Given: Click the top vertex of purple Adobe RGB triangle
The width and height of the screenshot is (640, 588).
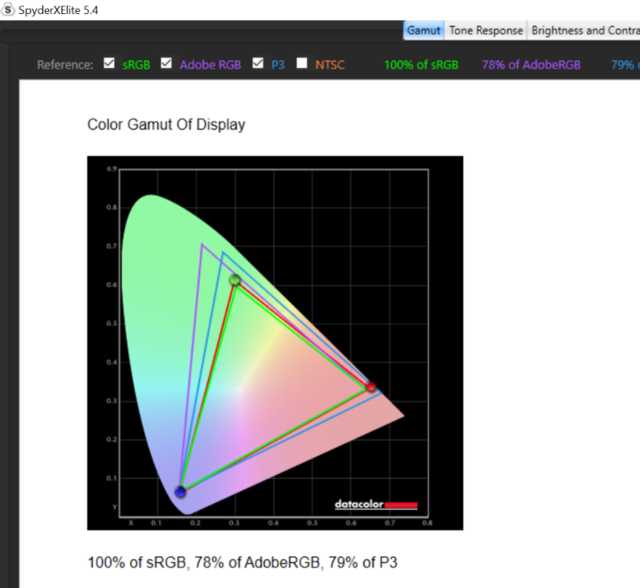Looking at the screenshot, I should point(202,244).
